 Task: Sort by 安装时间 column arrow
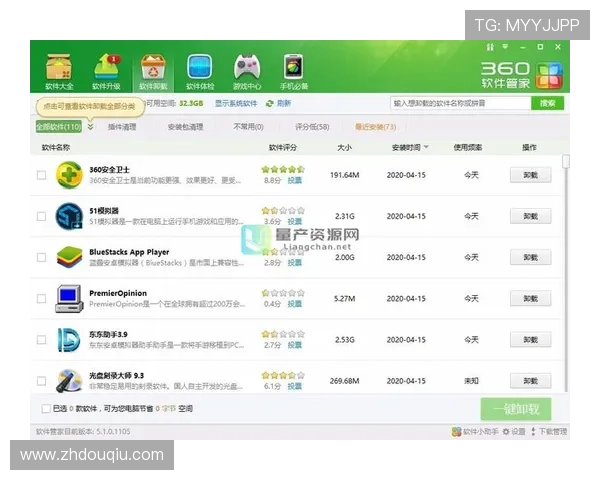pyautogui.click(x=426, y=147)
